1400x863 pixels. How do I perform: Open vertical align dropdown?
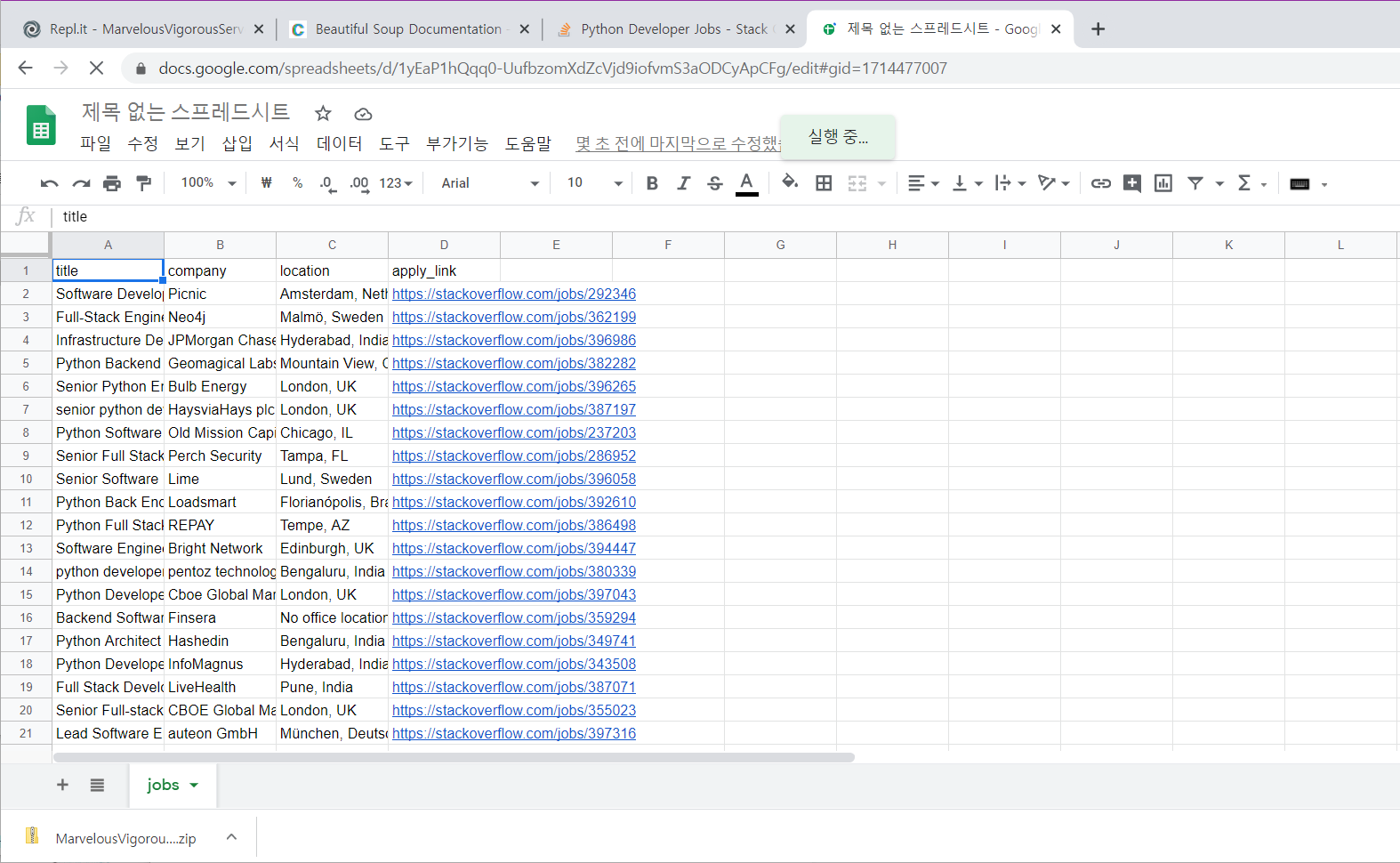(x=968, y=183)
